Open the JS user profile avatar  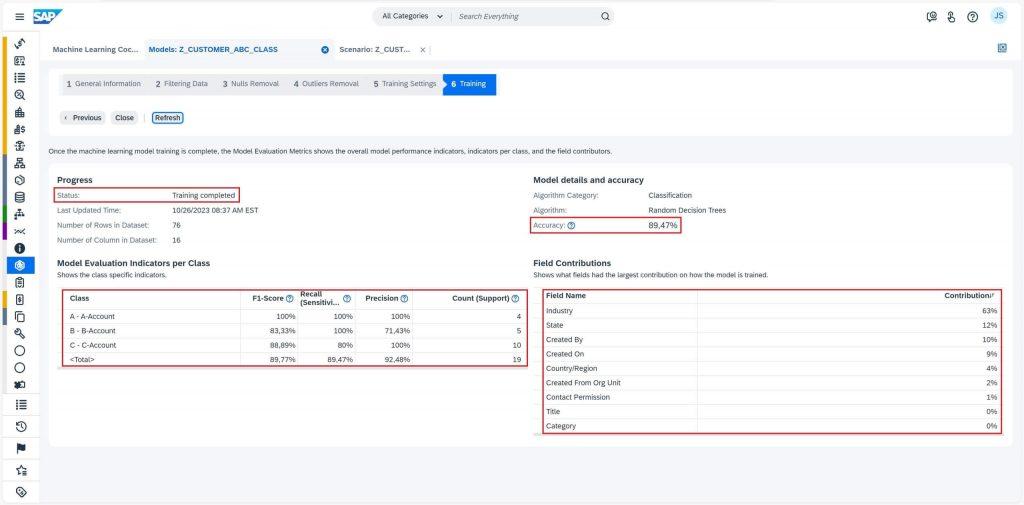[x=999, y=16]
